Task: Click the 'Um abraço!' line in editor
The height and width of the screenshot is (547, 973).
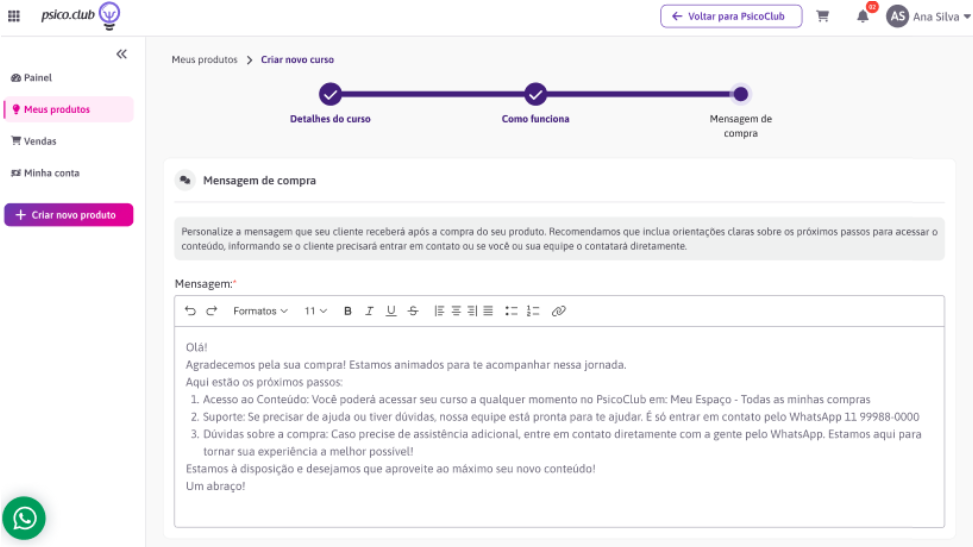Action: [215, 486]
